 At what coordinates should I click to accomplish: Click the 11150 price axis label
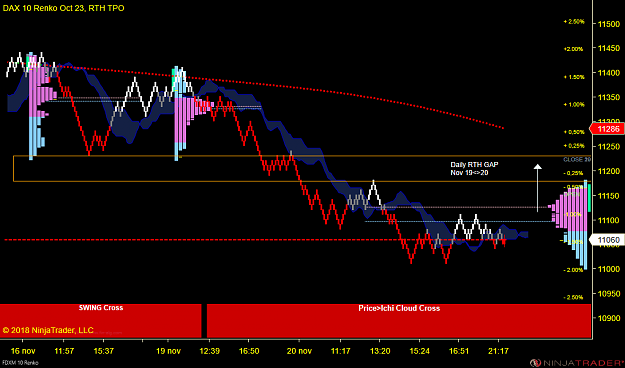609,195
